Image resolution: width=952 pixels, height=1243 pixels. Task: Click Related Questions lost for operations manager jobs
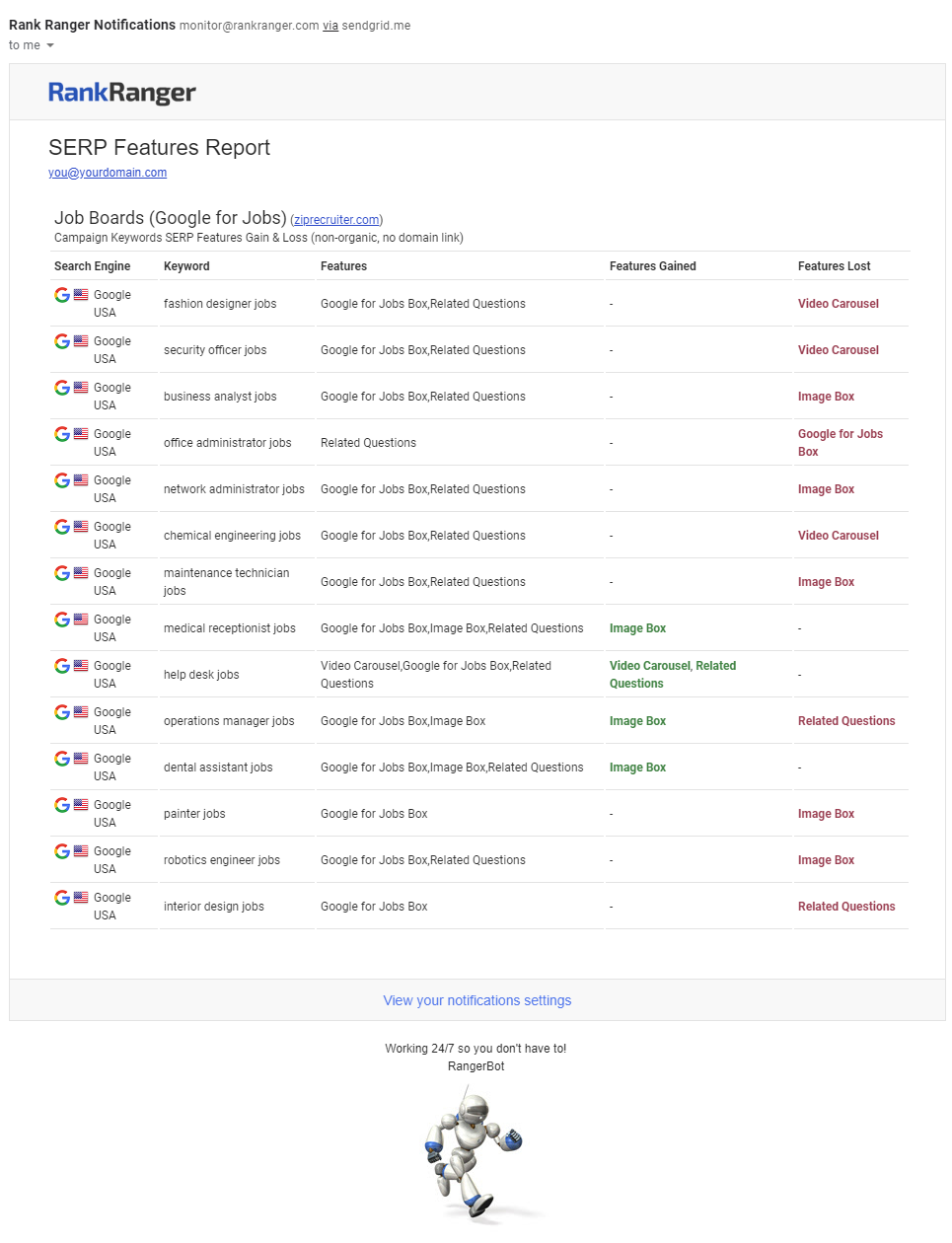coord(845,721)
